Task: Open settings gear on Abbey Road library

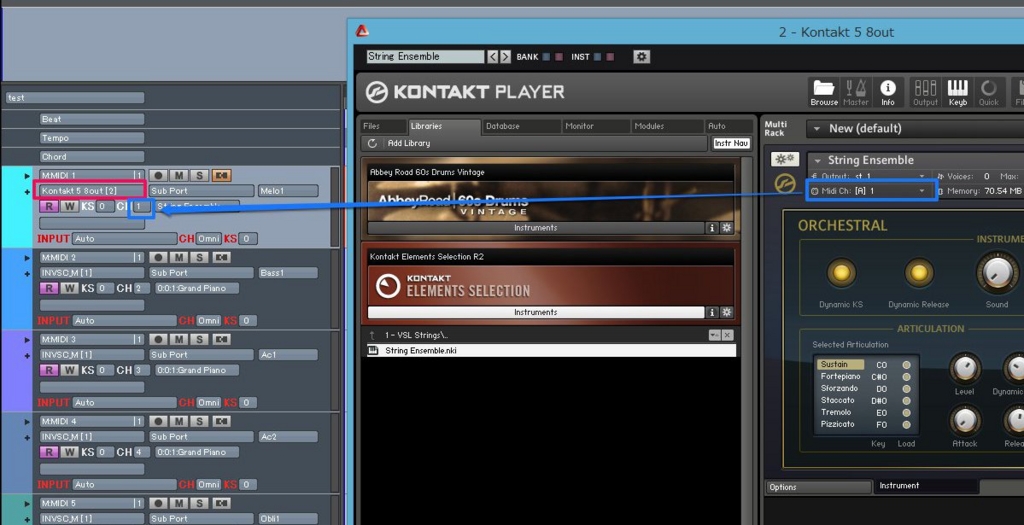Action: click(727, 228)
